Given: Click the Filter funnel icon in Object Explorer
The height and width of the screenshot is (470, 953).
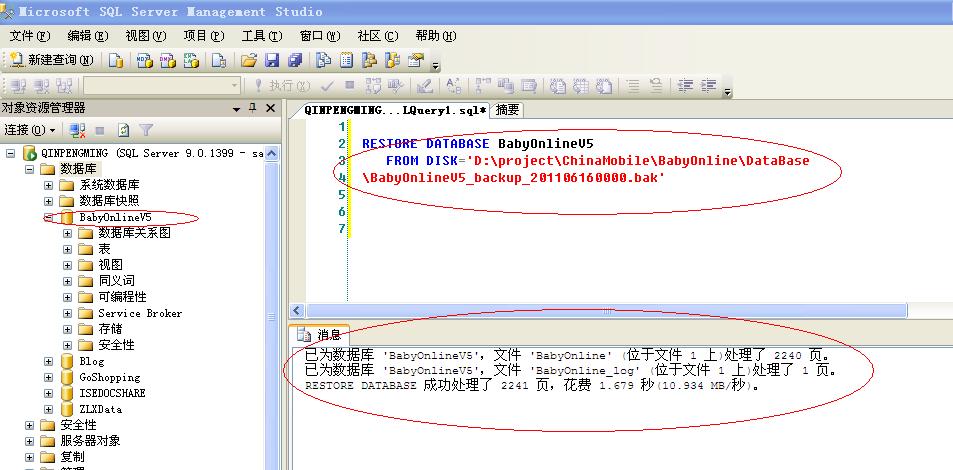Looking at the screenshot, I should [x=146, y=130].
